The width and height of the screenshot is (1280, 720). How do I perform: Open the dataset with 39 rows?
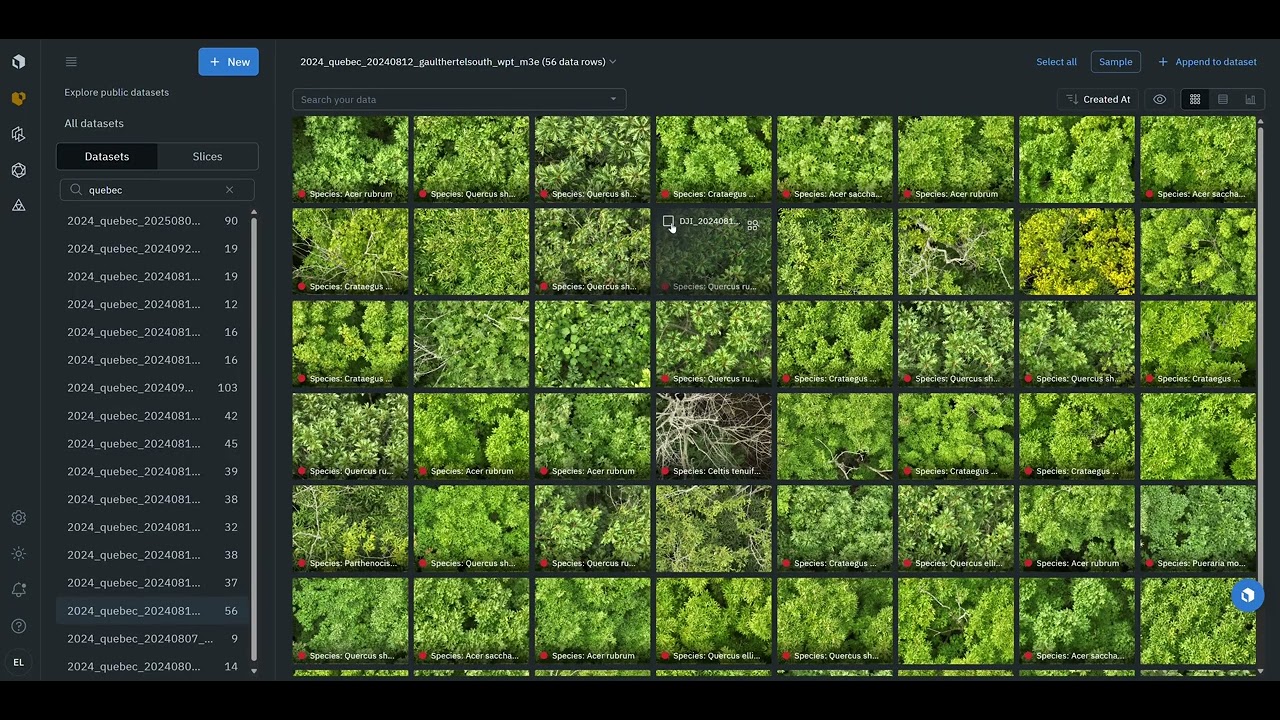point(153,471)
